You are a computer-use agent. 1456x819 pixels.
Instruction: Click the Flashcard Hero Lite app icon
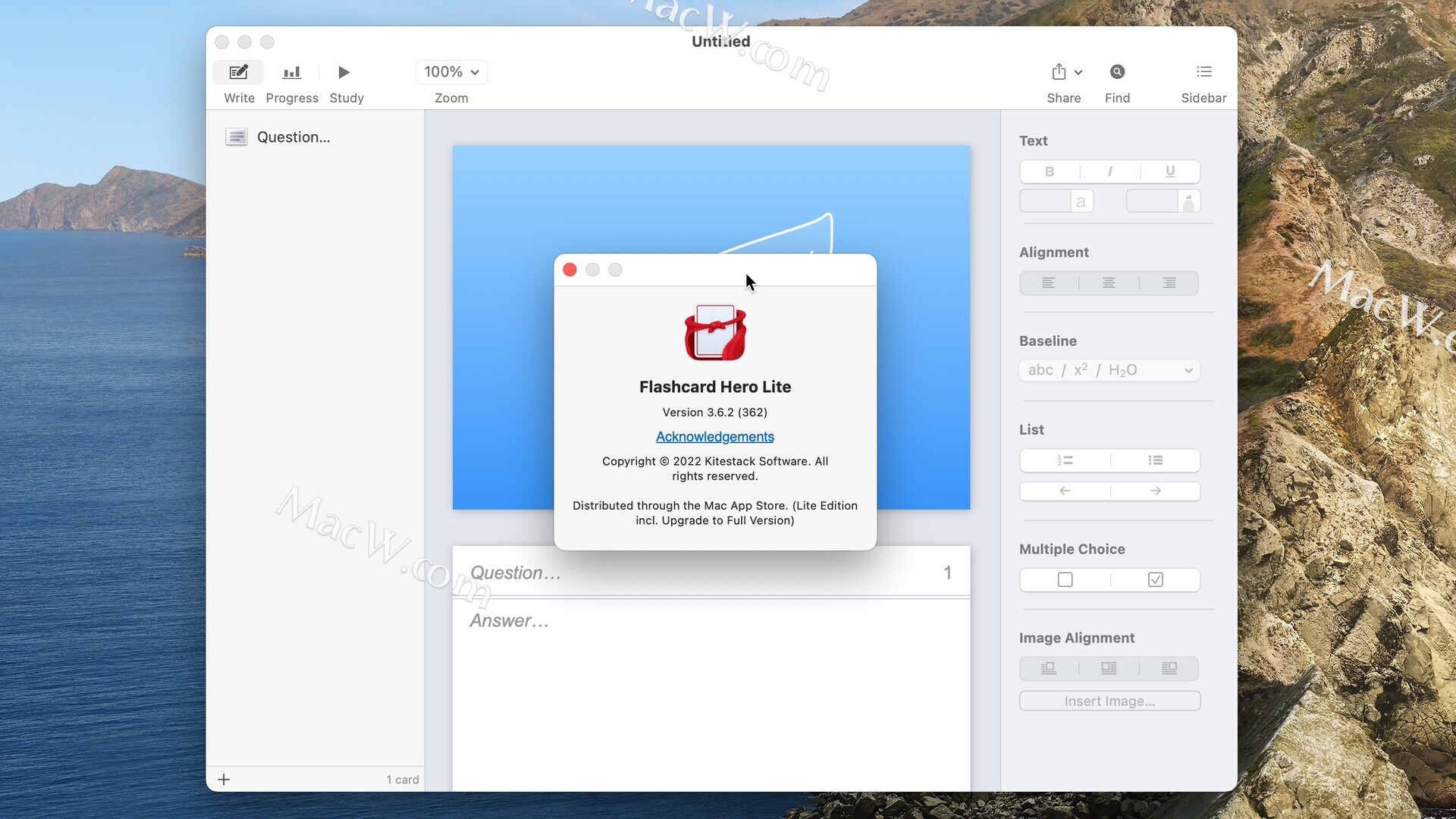click(715, 333)
